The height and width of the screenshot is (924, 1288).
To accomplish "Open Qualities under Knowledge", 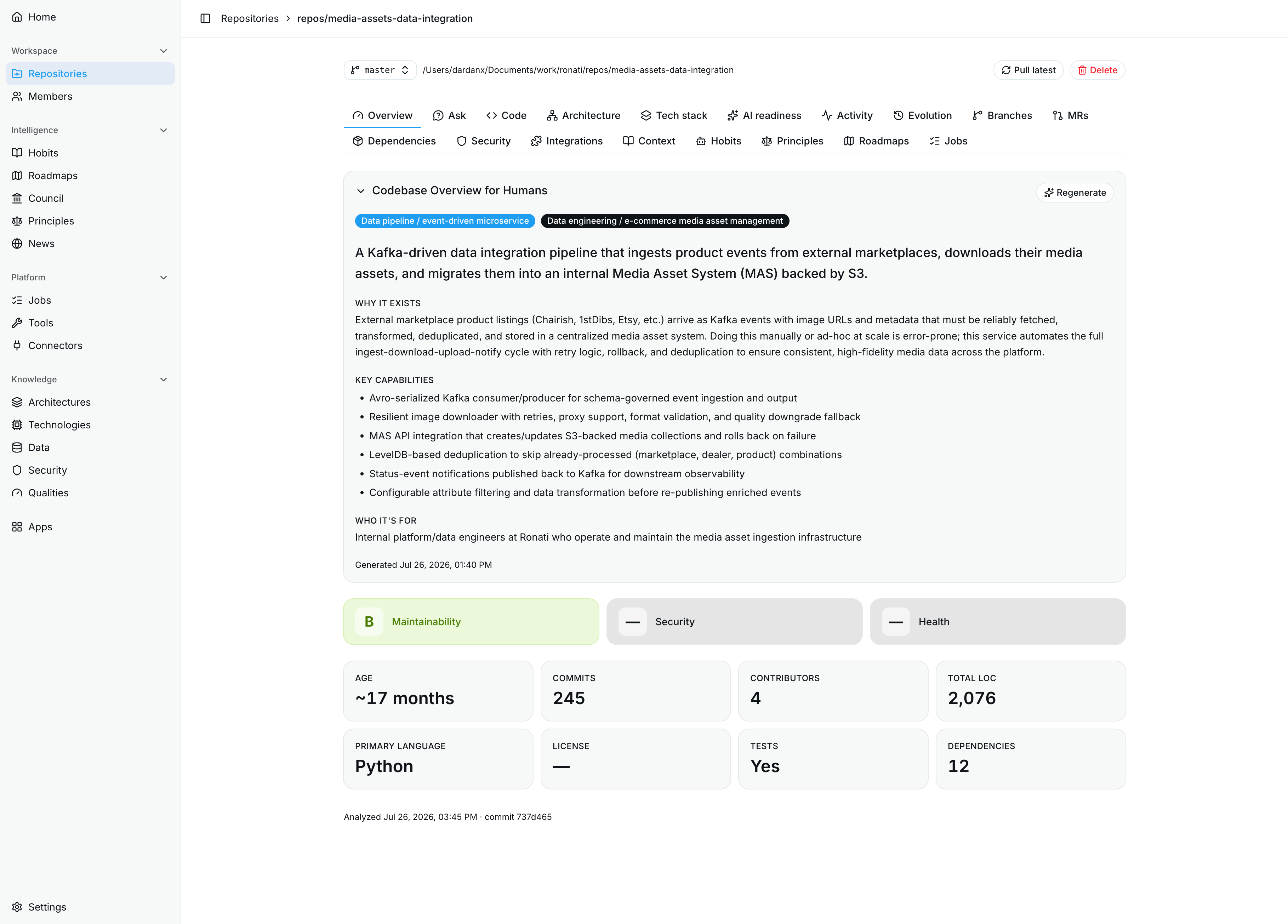I will pos(90,493).
